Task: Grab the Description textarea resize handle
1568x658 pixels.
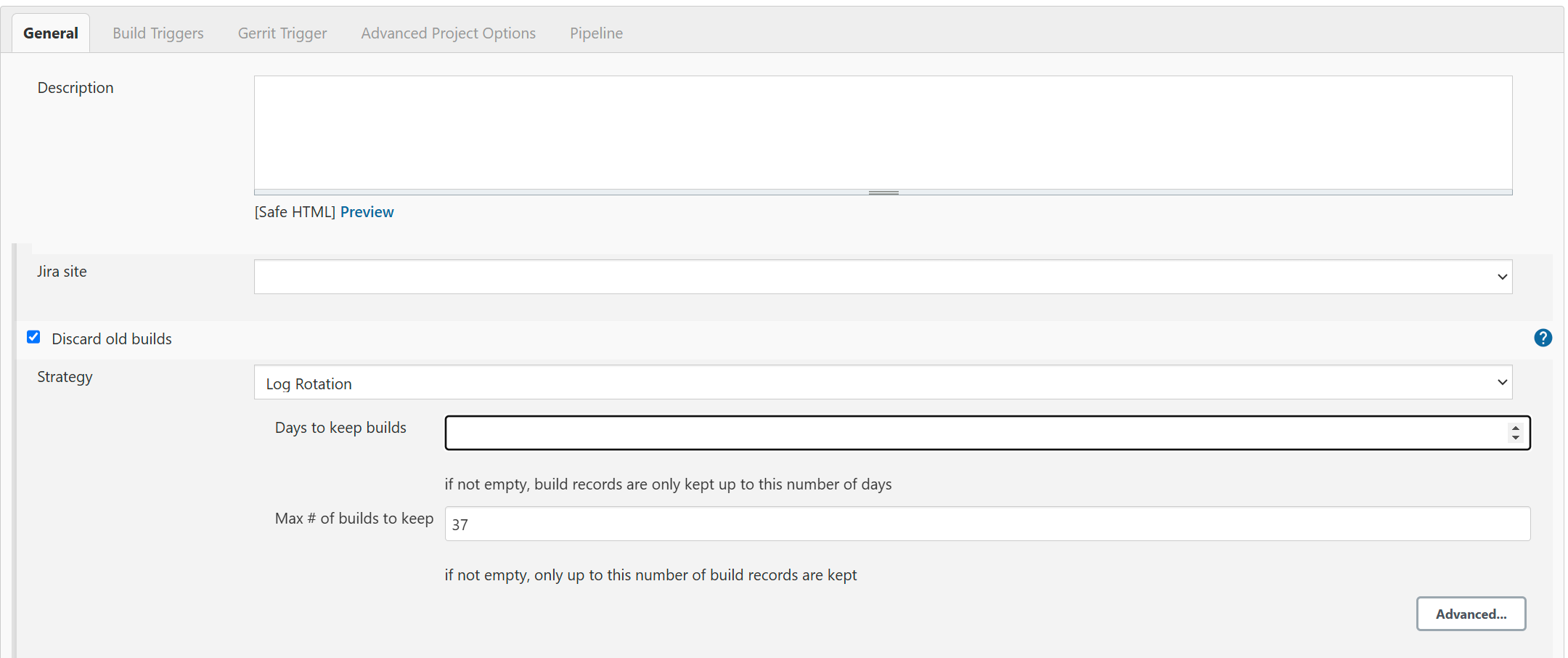Action: click(883, 192)
